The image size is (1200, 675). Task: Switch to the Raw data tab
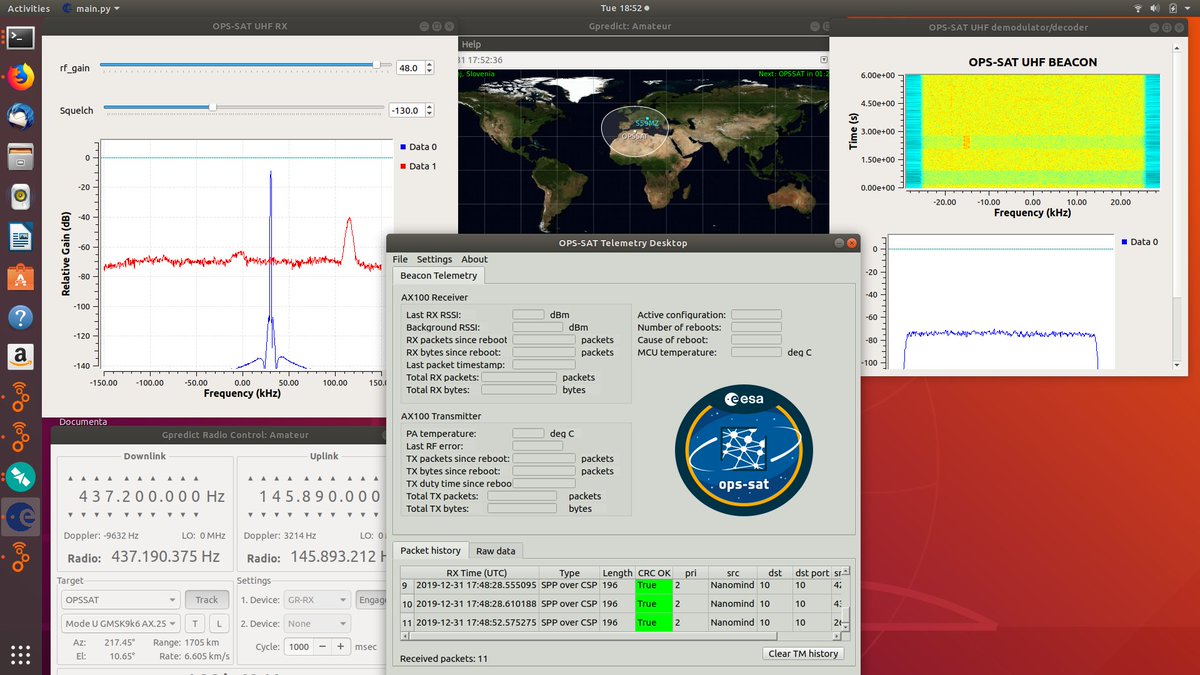click(496, 550)
